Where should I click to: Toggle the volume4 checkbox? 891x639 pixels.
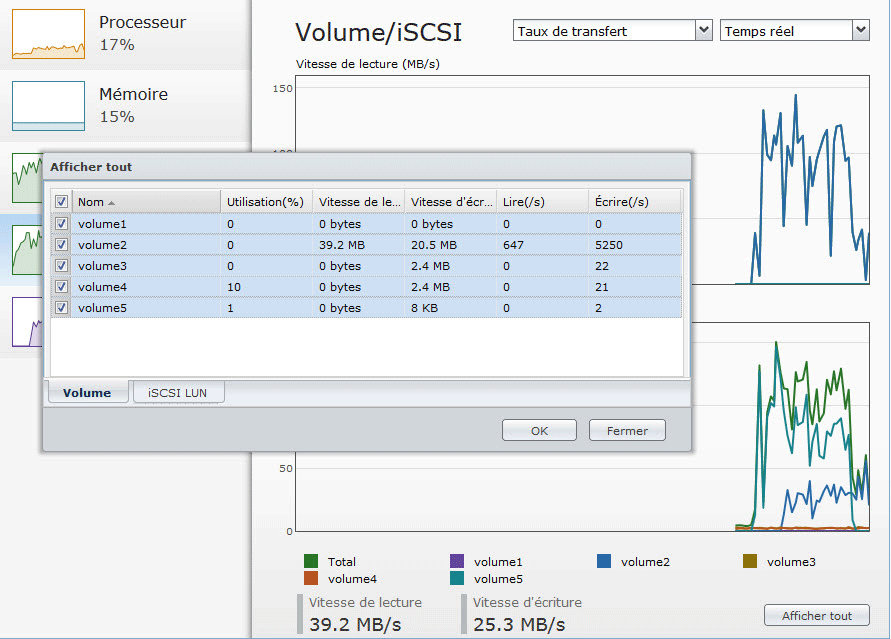pyautogui.click(x=61, y=287)
